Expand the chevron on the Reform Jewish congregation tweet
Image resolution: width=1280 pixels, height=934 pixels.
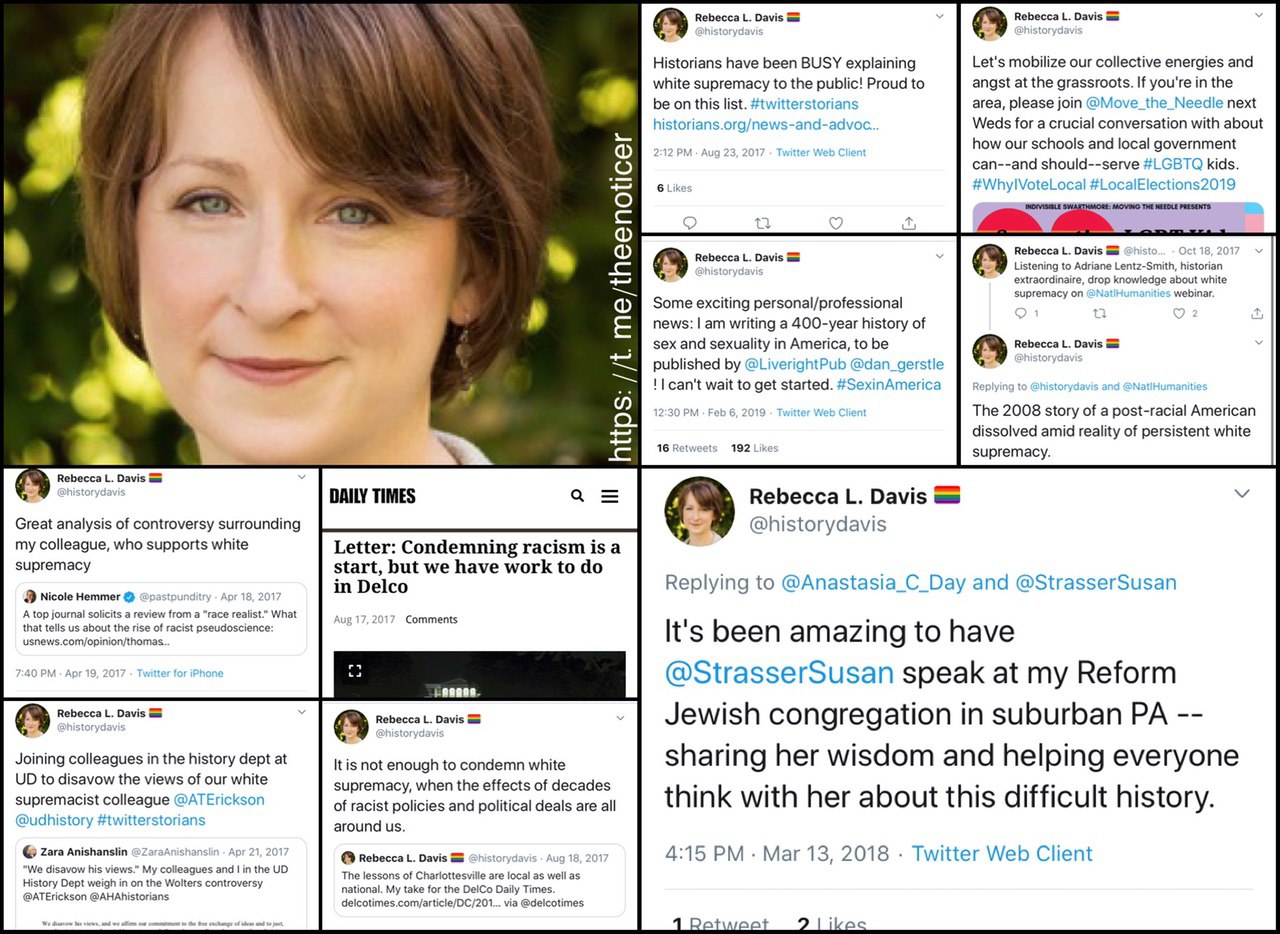click(1242, 494)
